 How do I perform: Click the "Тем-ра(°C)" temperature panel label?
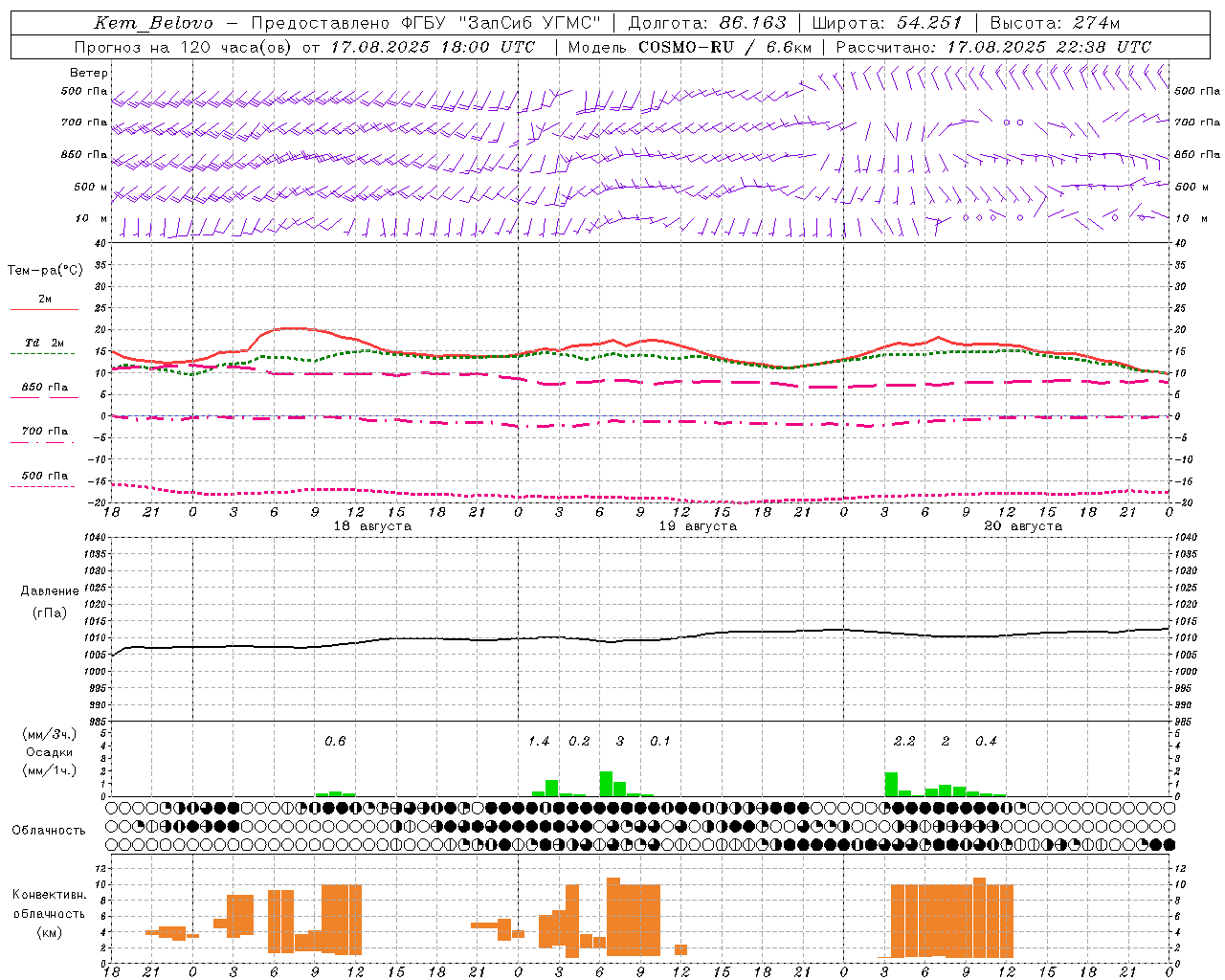click(x=45, y=271)
